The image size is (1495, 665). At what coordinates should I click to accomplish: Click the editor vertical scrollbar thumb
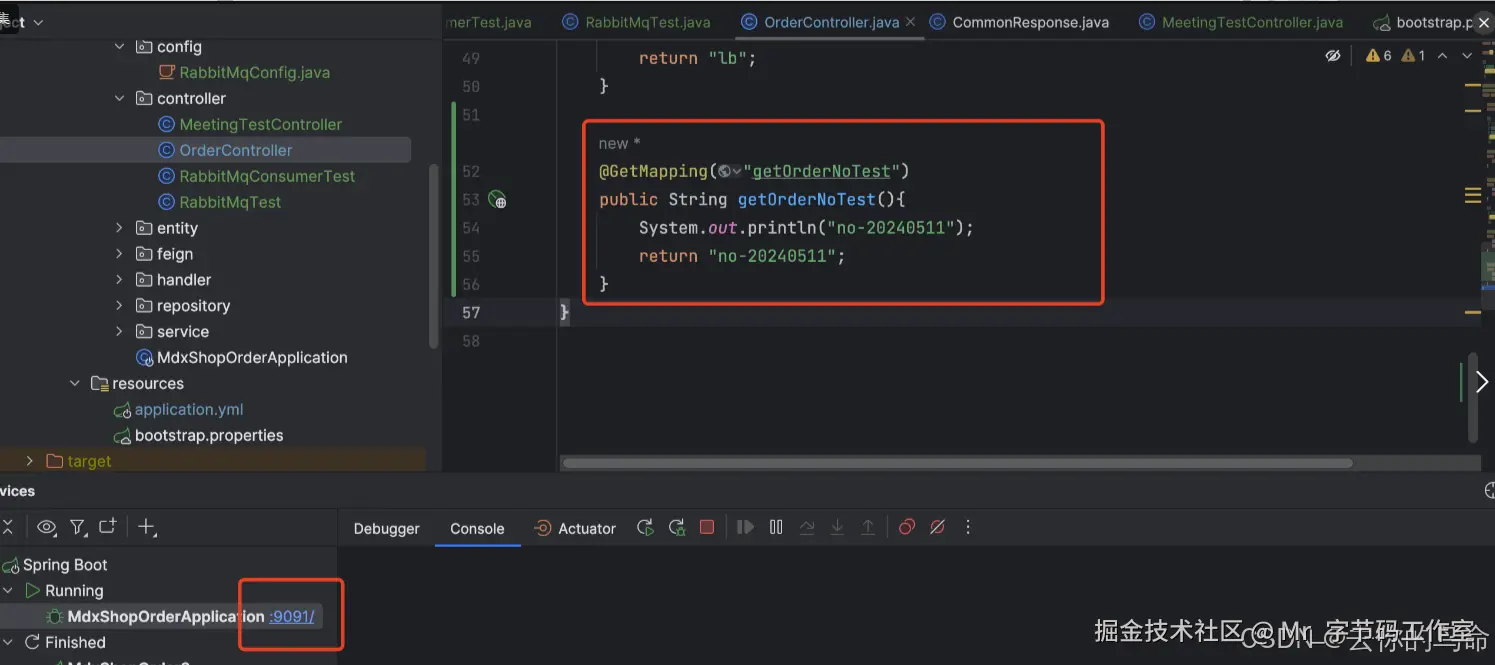pyautogui.click(x=1472, y=396)
